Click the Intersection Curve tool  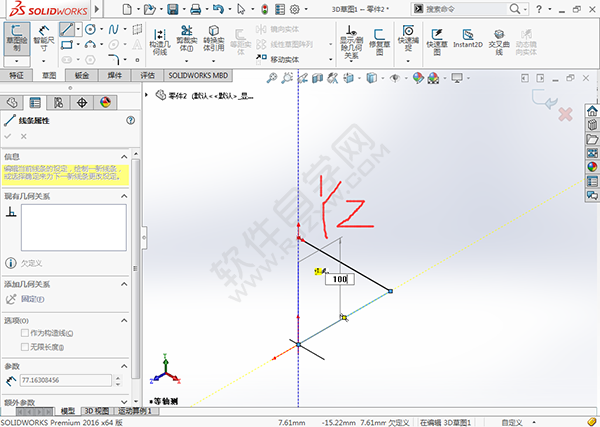(x=499, y=41)
